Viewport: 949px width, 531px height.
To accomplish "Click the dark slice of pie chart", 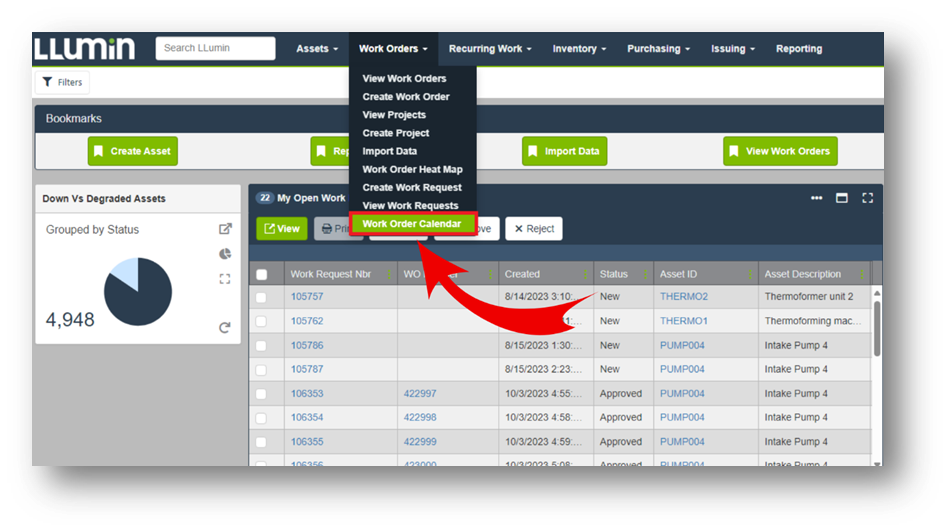I will pos(142,300).
